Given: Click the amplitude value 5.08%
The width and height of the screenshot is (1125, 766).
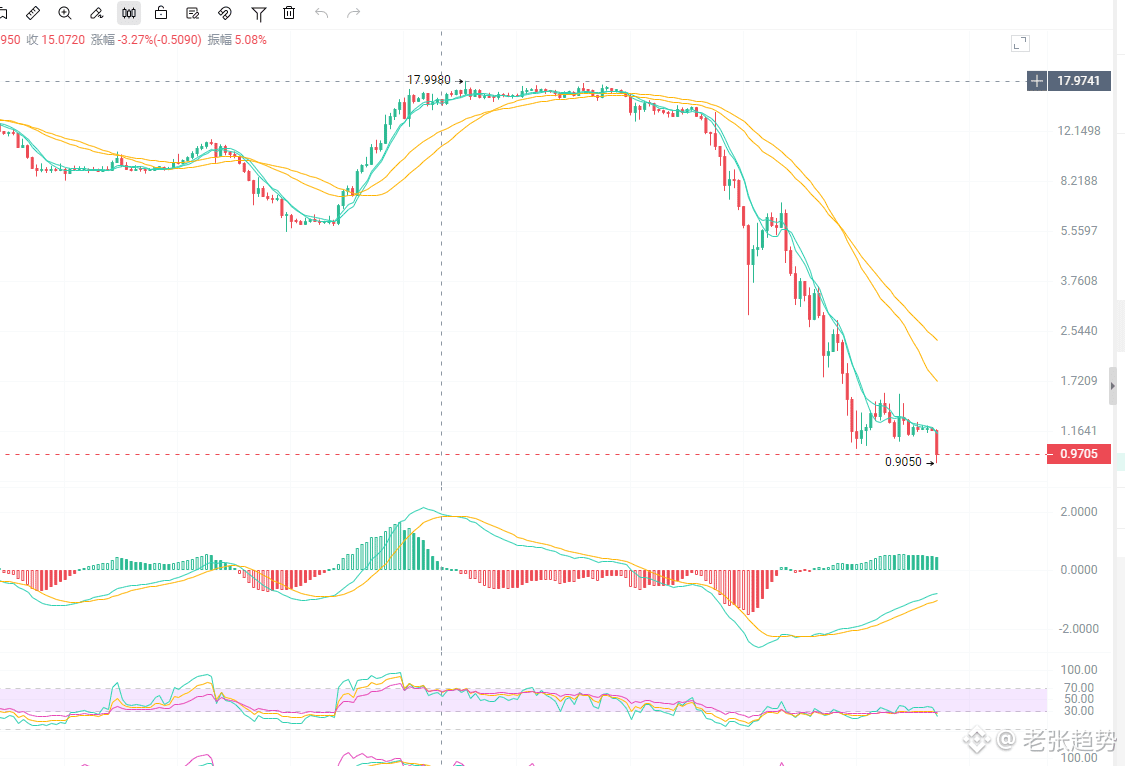Looking at the screenshot, I should (251, 39).
